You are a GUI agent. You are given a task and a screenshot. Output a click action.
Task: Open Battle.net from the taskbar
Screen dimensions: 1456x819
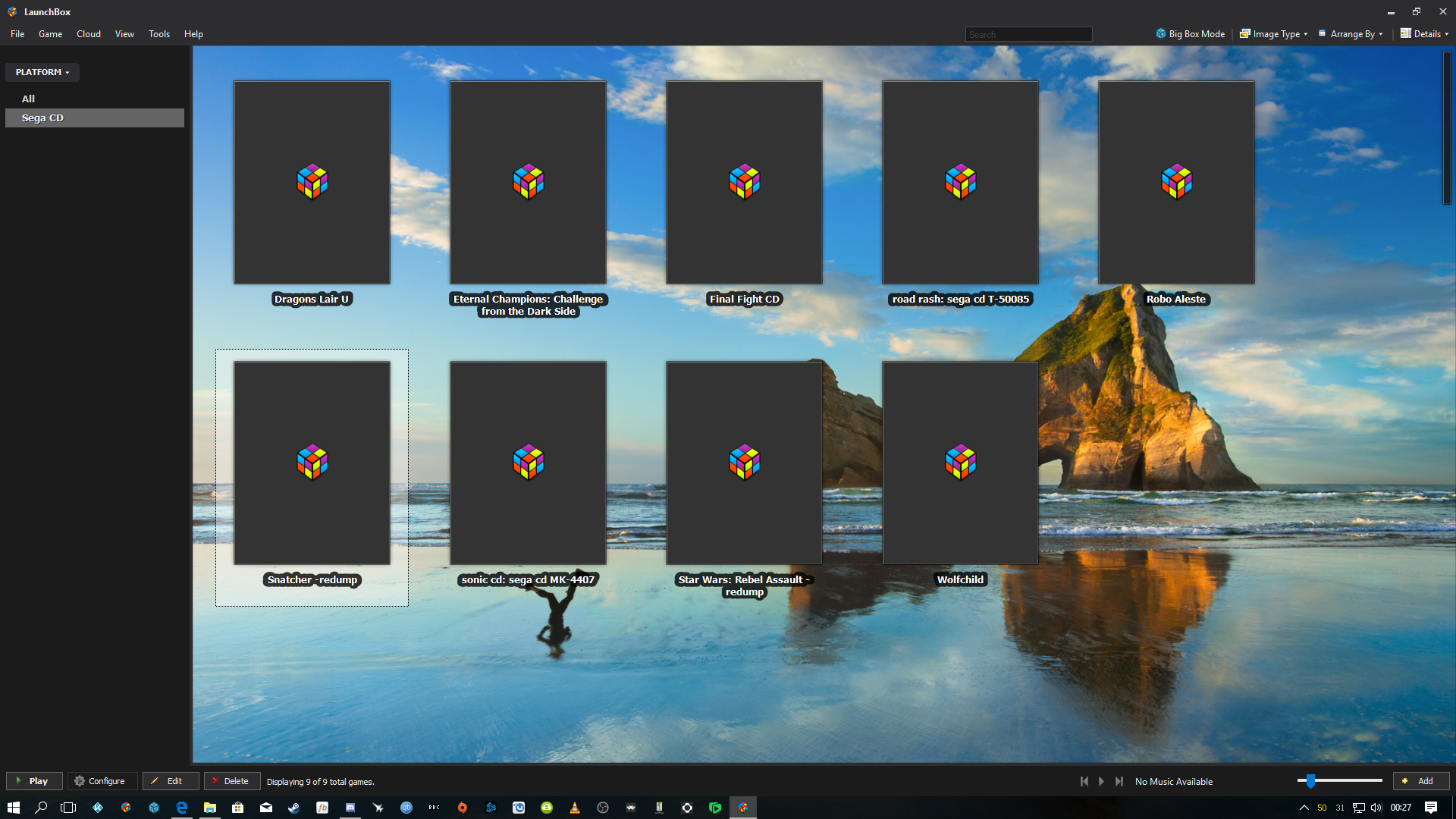[491, 808]
